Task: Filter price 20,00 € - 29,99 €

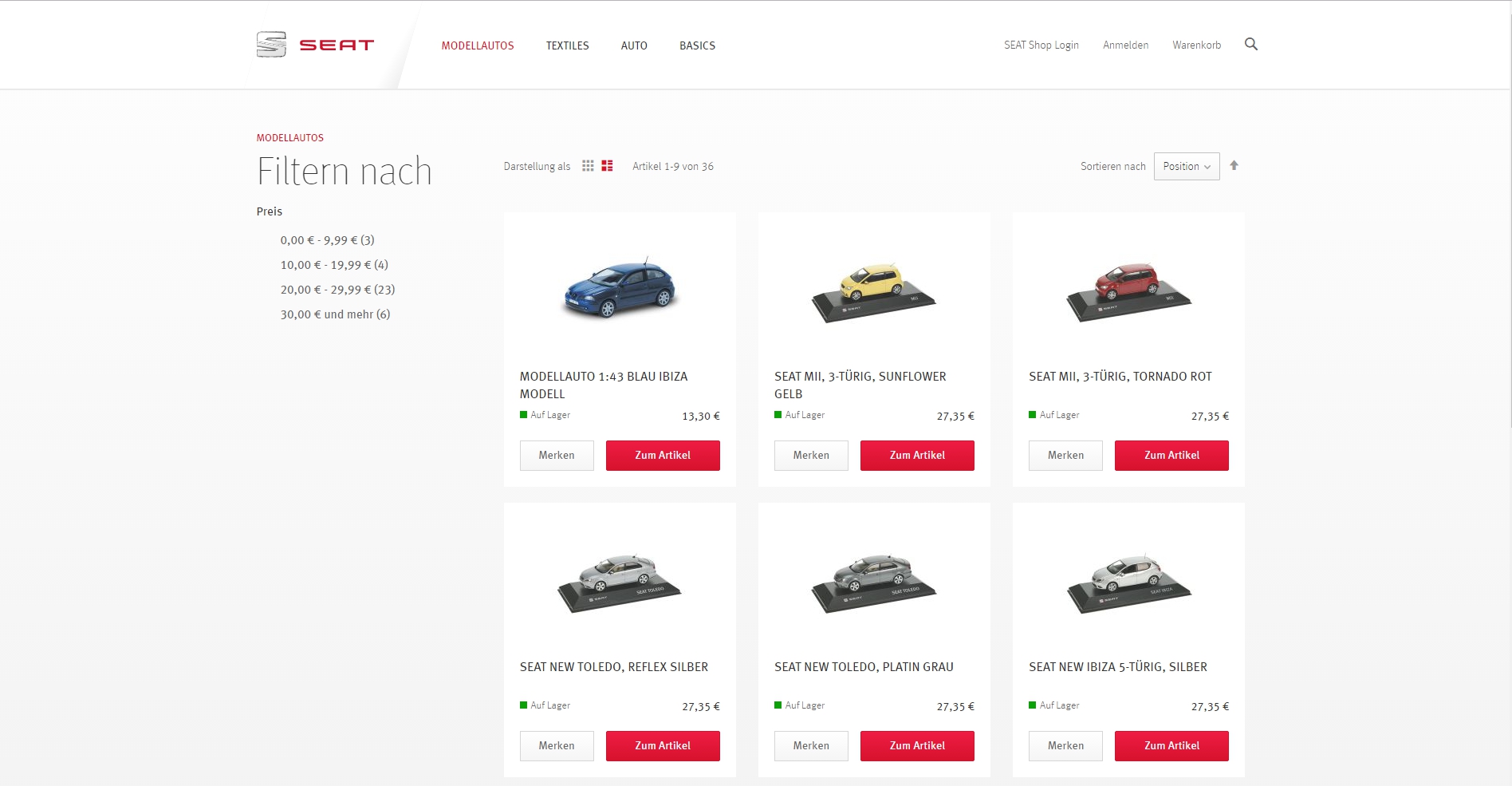Action: coord(337,290)
